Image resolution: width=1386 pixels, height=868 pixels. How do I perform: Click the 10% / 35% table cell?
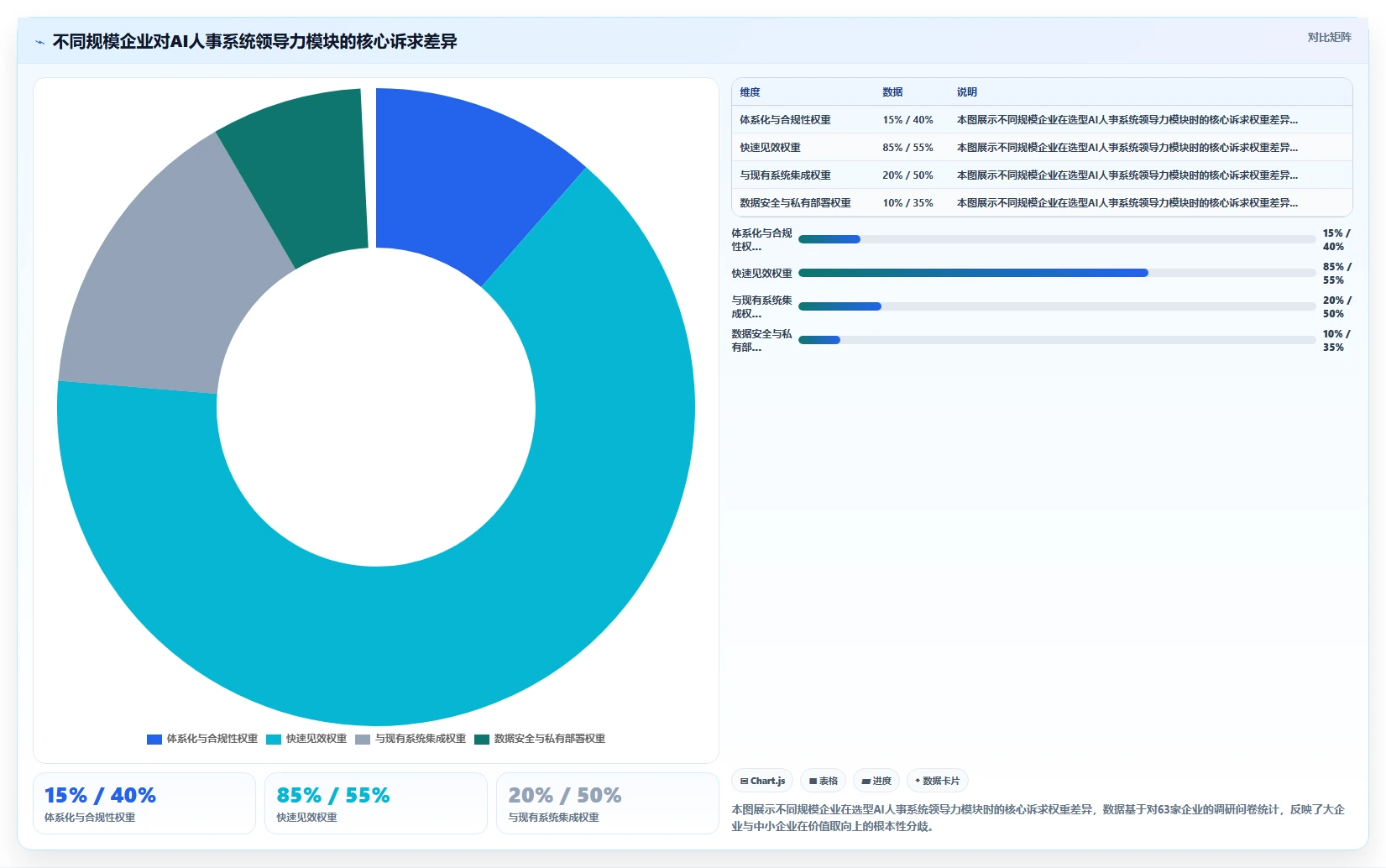tap(907, 203)
